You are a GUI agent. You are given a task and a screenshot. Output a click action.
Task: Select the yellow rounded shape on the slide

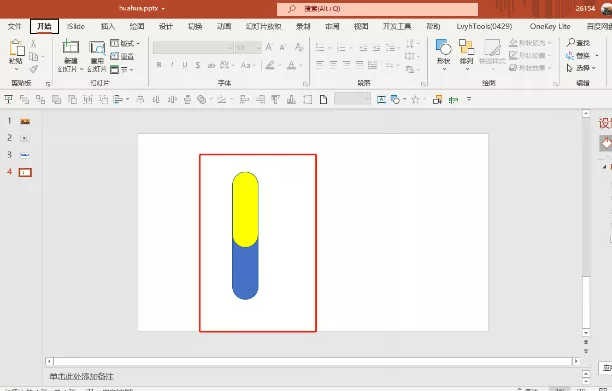point(245,209)
